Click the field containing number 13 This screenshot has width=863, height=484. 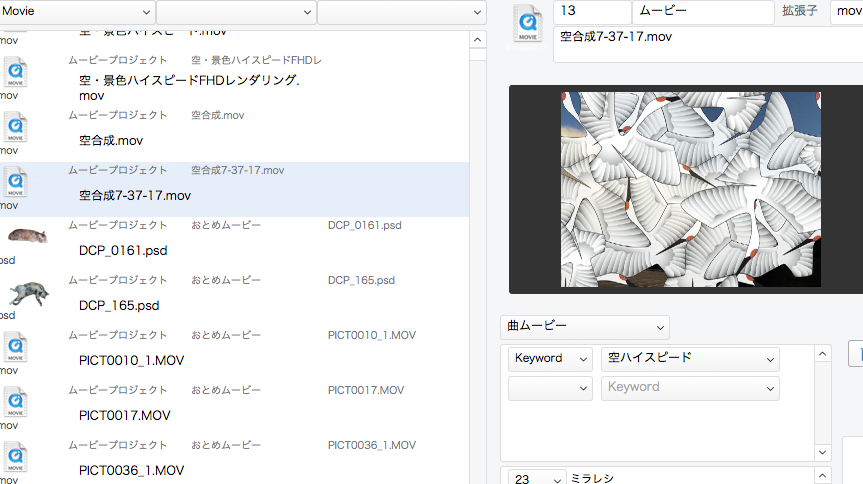coord(592,12)
